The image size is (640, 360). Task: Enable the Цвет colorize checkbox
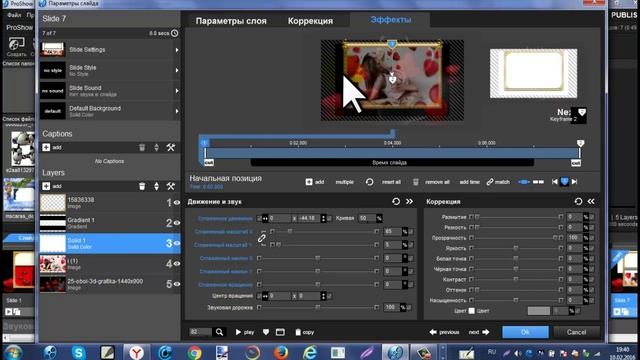pyautogui.click(x=472, y=311)
